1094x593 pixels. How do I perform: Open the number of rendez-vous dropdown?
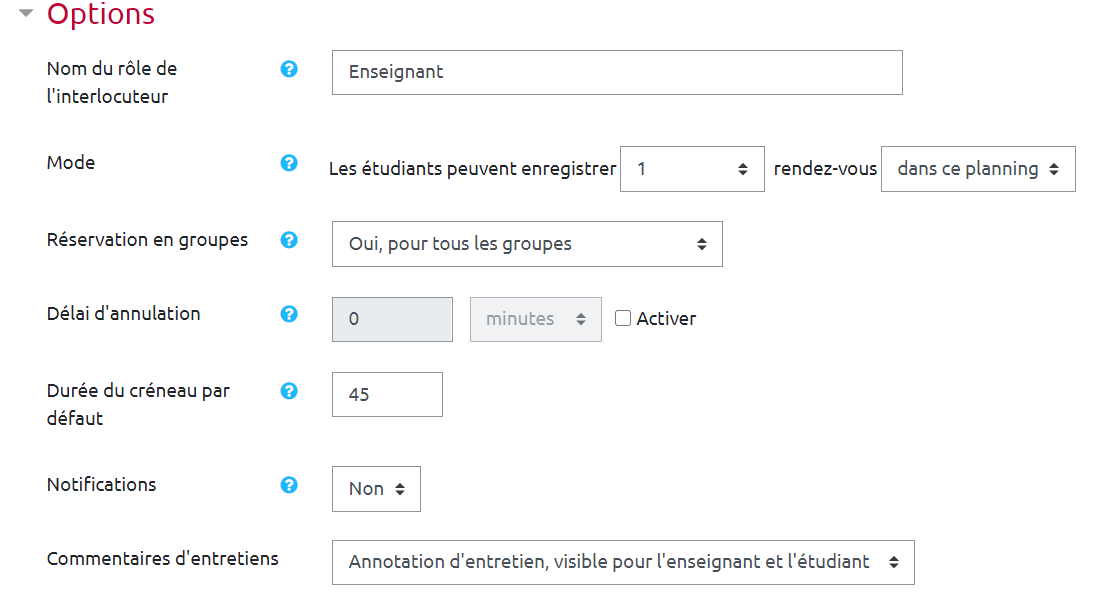coord(692,169)
